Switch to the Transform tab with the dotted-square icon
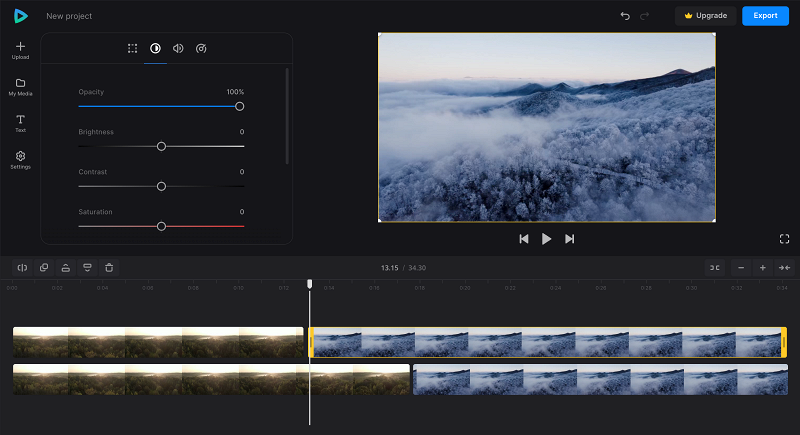The width and height of the screenshot is (800, 435). (133, 48)
